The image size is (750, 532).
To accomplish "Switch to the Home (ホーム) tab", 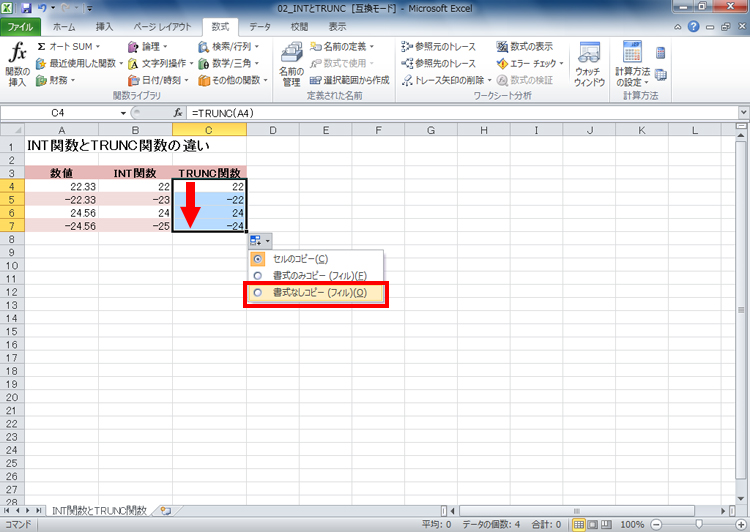I will pos(64,27).
